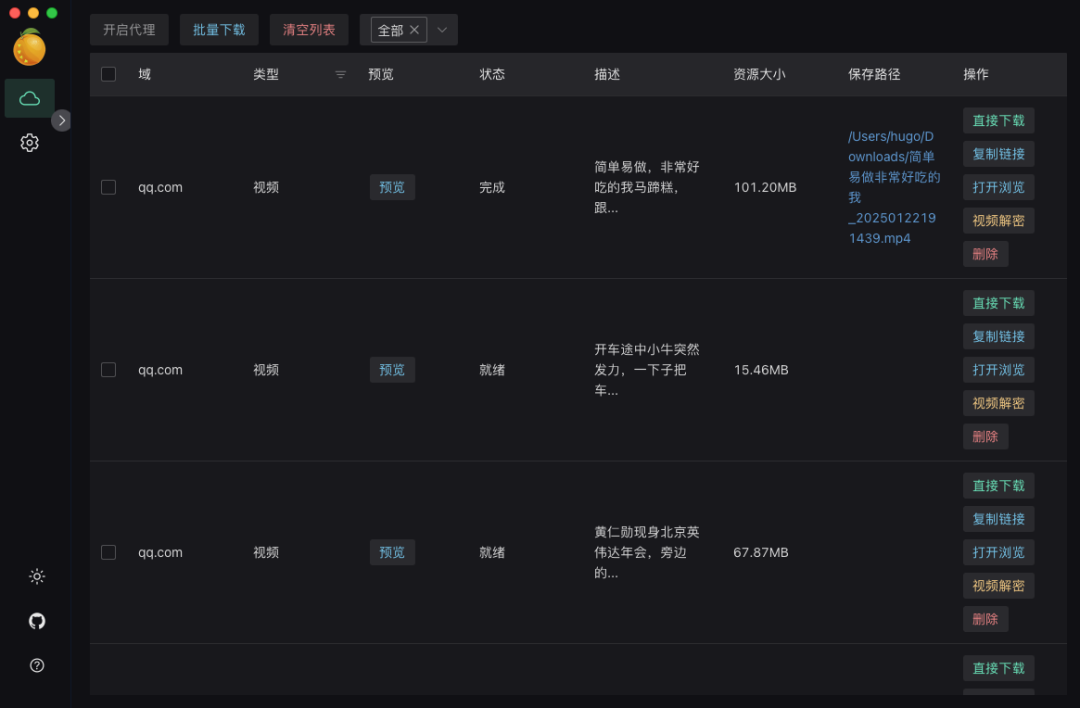The height and width of the screenshot is (708, 1080).
Task: Check the row for 黄仁勋 video
Action: pos(108,552)
